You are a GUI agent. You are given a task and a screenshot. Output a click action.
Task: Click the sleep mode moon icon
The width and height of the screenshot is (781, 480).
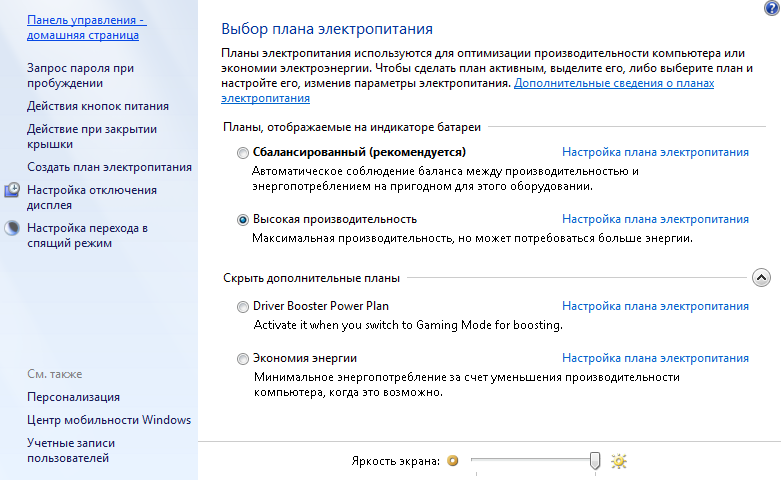[x=12, y=228]
